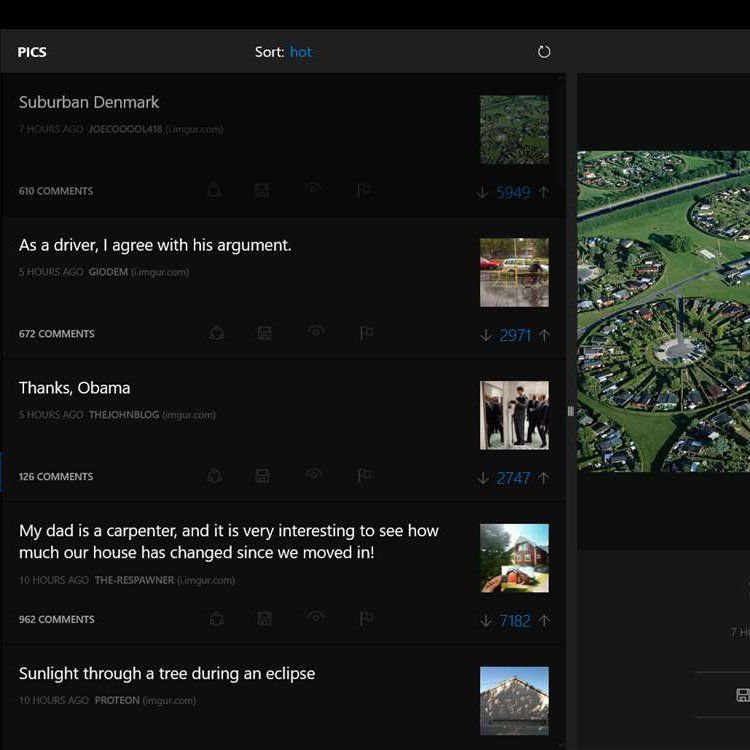Upvote the 'Thanks, Obama' post
Viewport: 750px width, 750px height.
pyautogui.click(x=544, y=478)
